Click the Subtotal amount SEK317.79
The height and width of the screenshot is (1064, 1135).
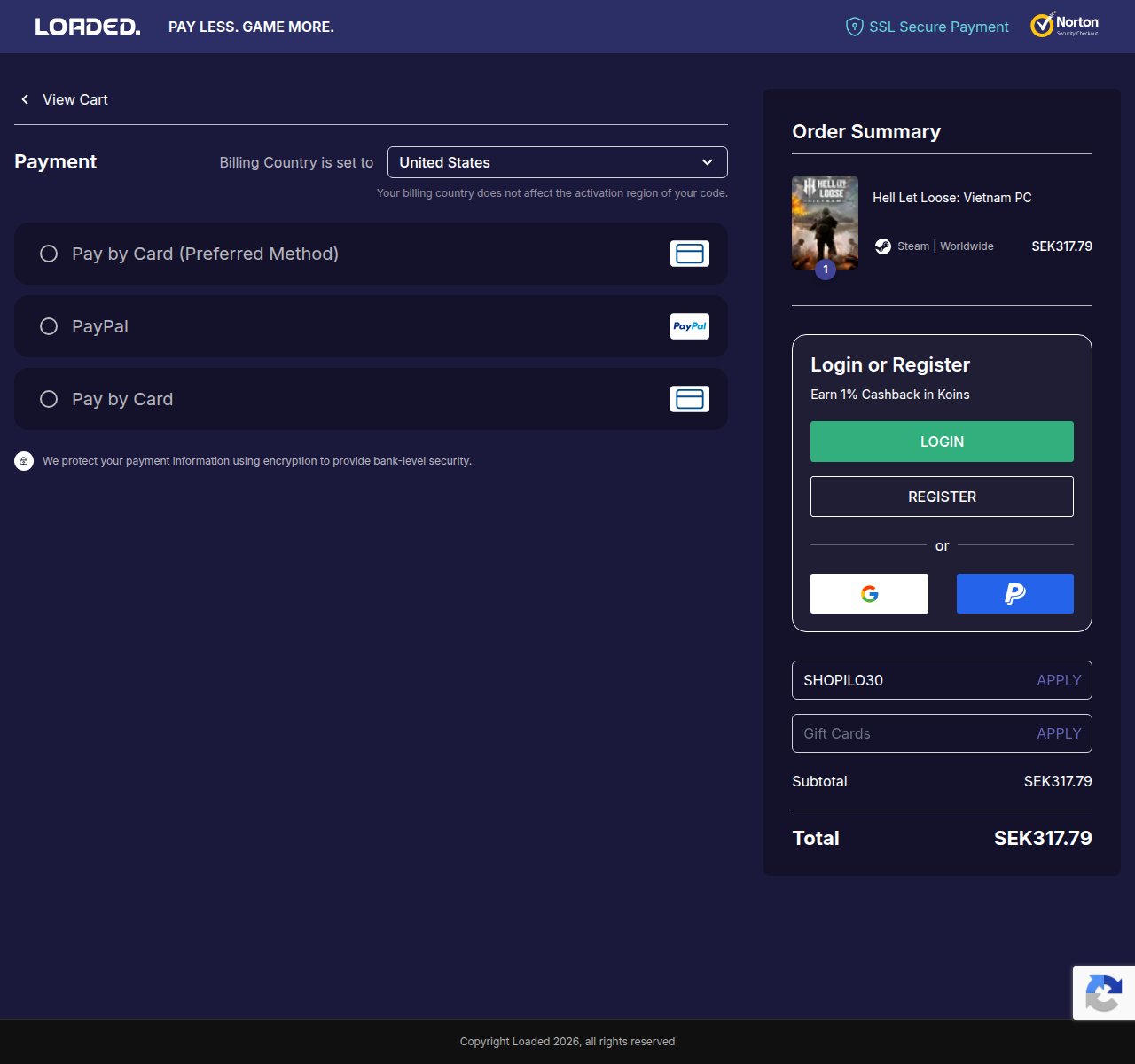tap(1058, 781)
